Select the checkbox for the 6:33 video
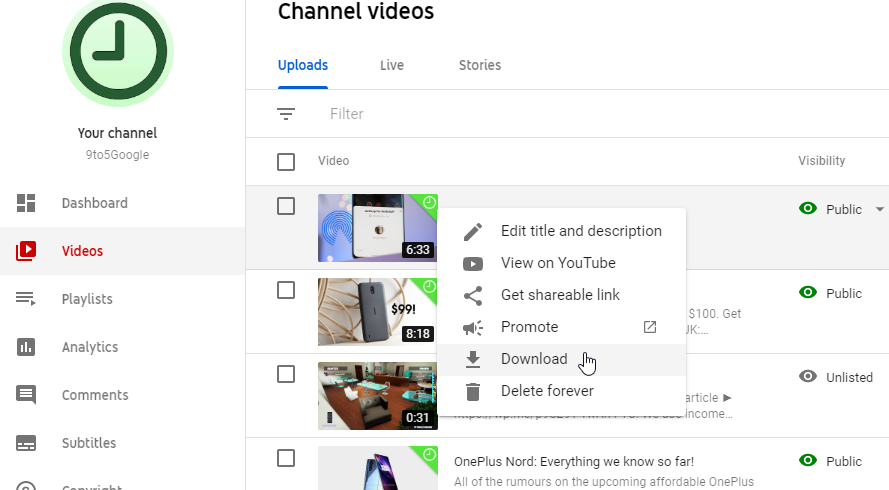The width and height of the screenshot is (889, 490). pos(286,206)
